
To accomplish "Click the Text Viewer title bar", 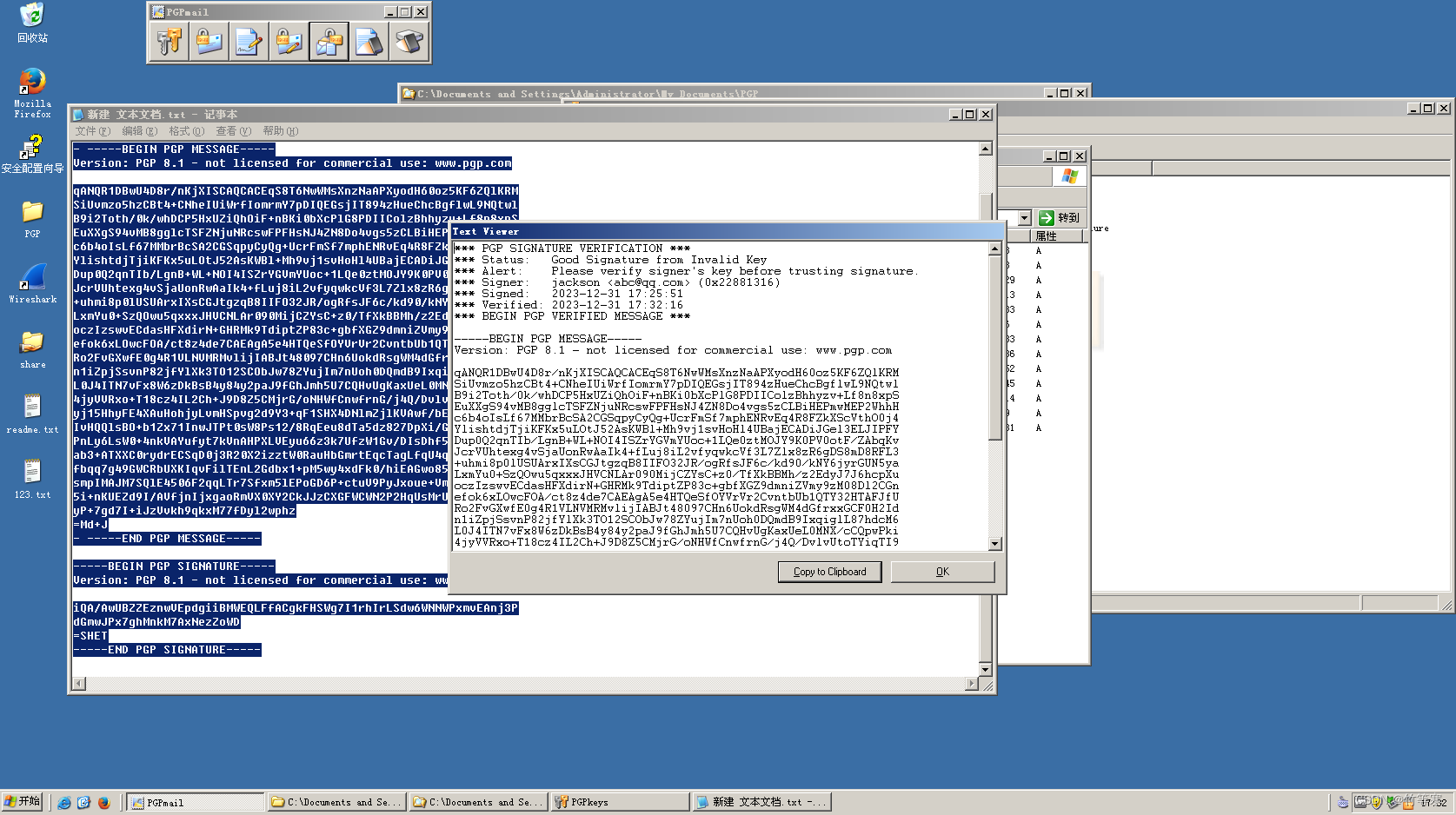I will (727, 231).
